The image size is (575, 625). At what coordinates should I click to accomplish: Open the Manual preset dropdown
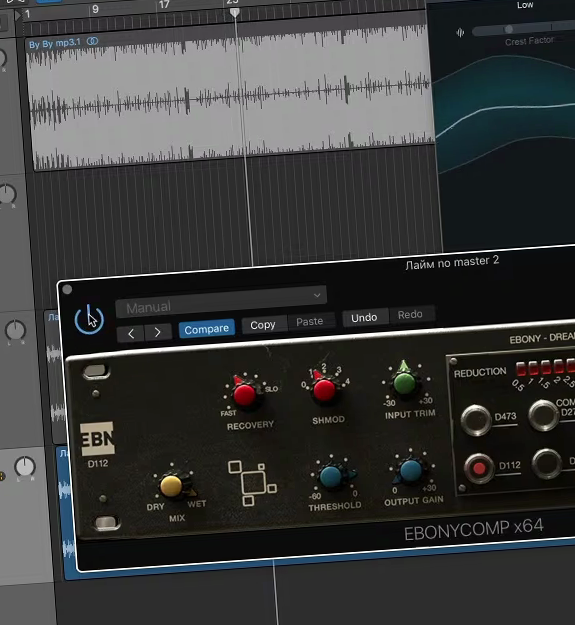[x=221, y=302]
